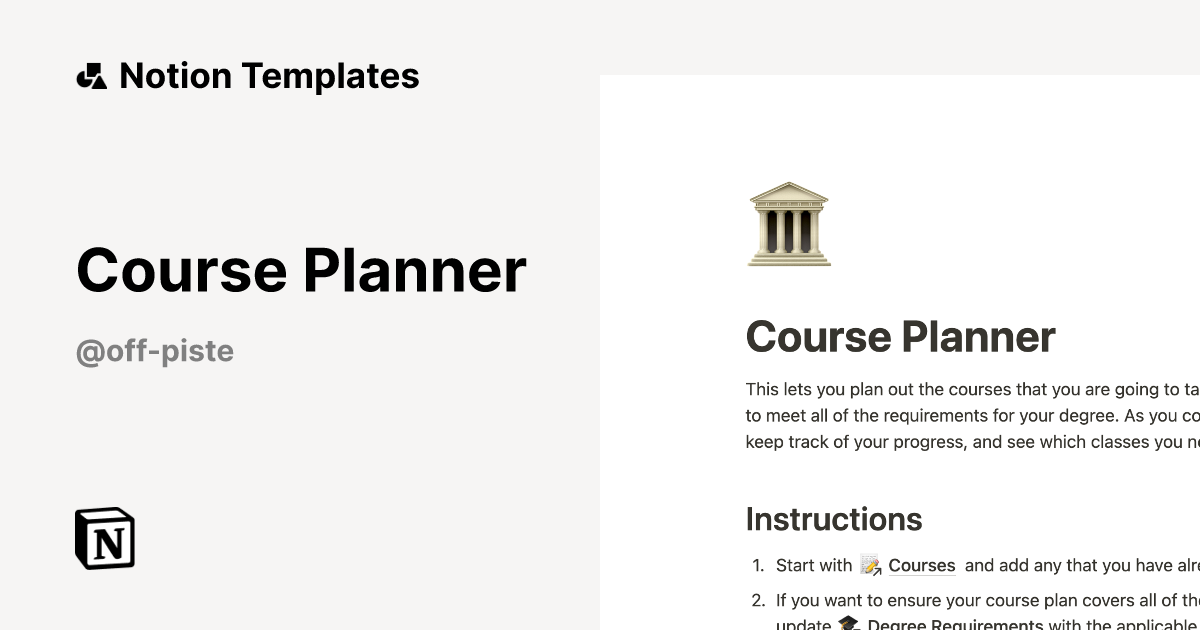Click the line "to meet all of the requirements"
This screenshot has width=1200, height=630.
(970, 415)
